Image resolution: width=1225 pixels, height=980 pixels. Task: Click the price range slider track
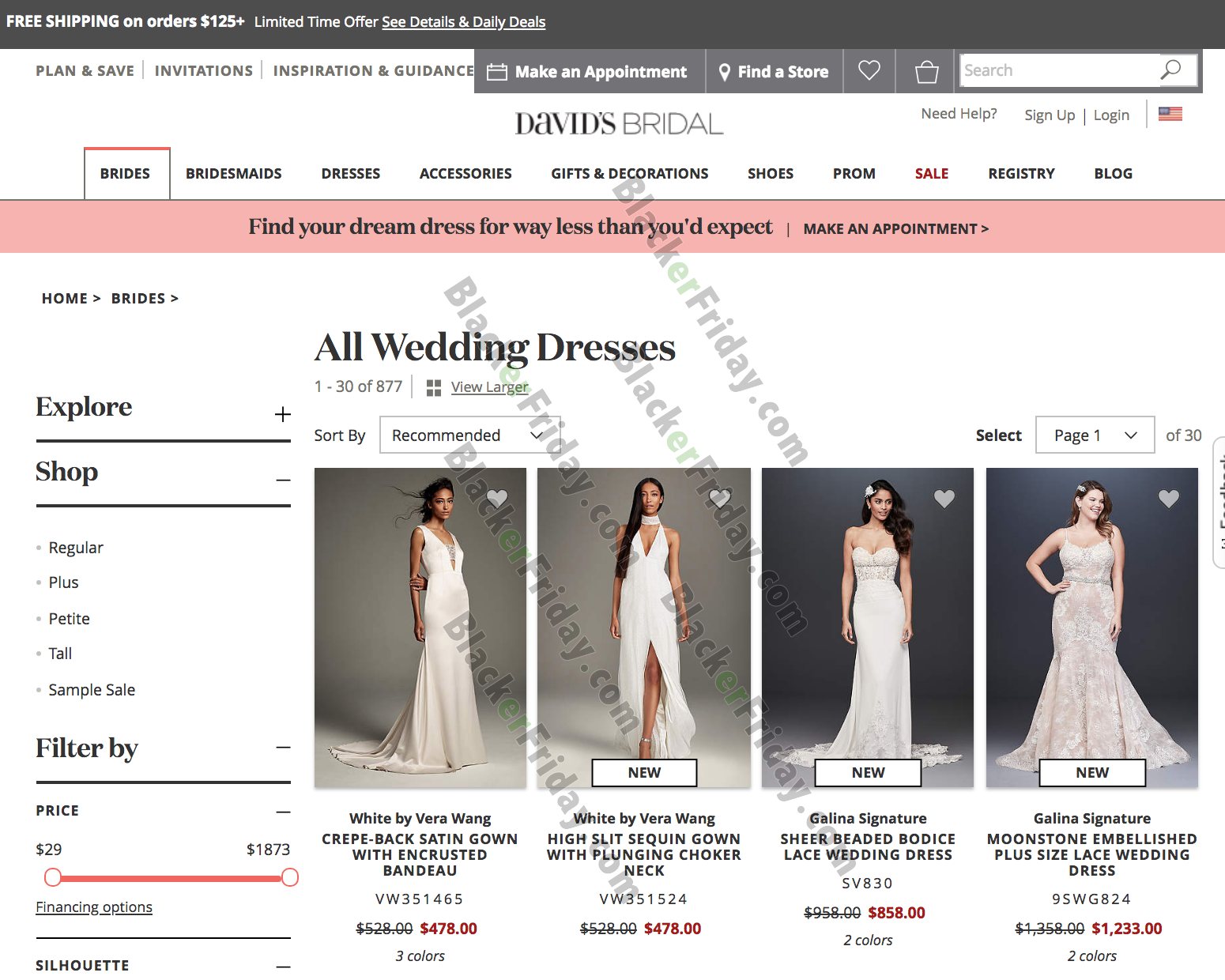[x=171, y=878]
